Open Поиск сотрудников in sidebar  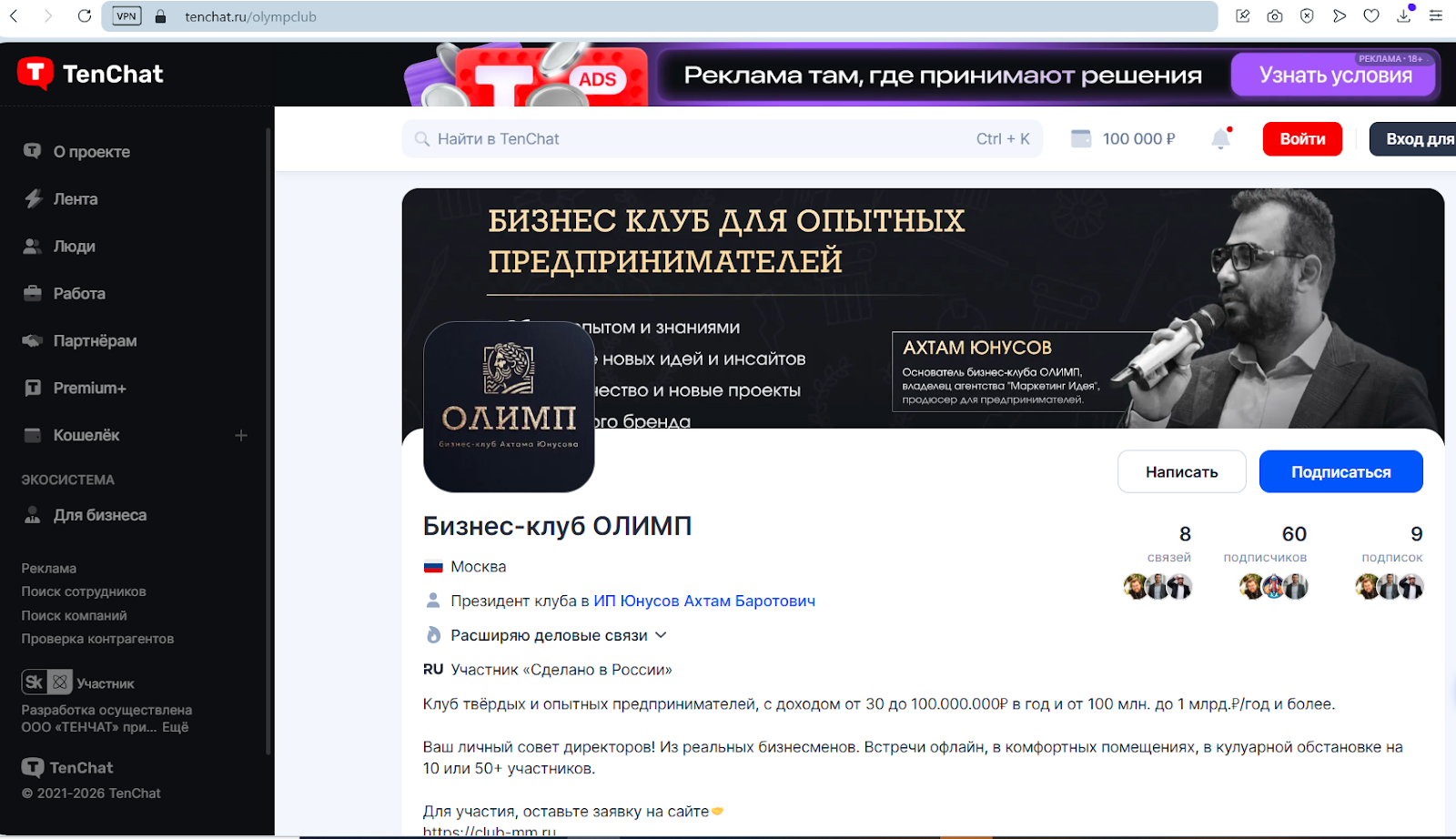[x=82, y=591]
